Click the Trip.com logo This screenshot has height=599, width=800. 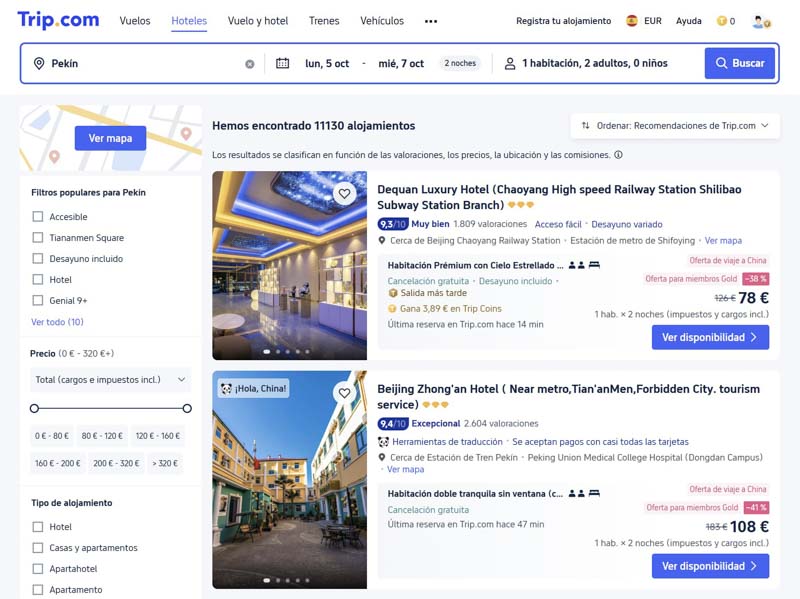coord(58,20)
